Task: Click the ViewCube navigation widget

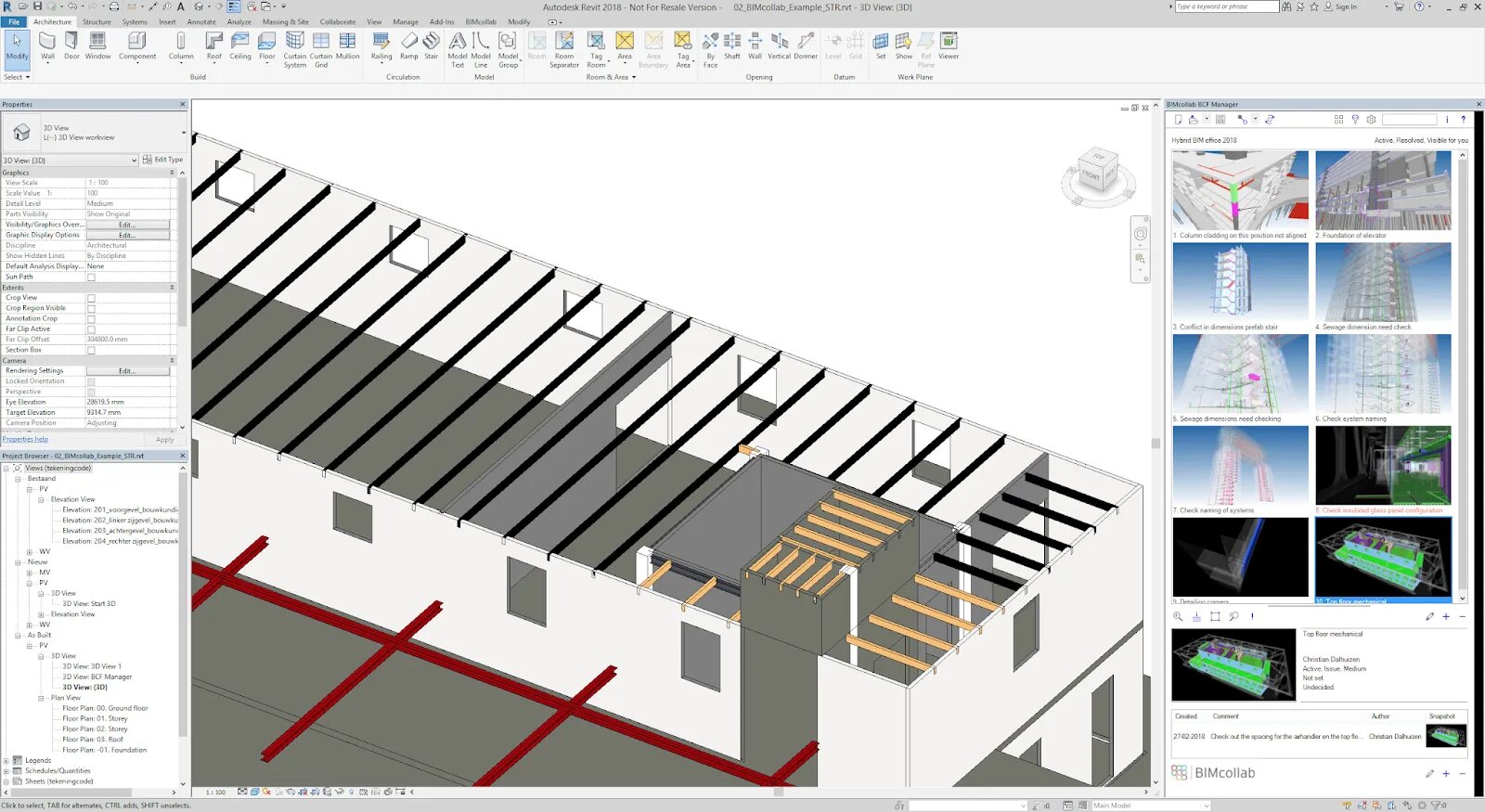Action: [x=1097, y=174]
